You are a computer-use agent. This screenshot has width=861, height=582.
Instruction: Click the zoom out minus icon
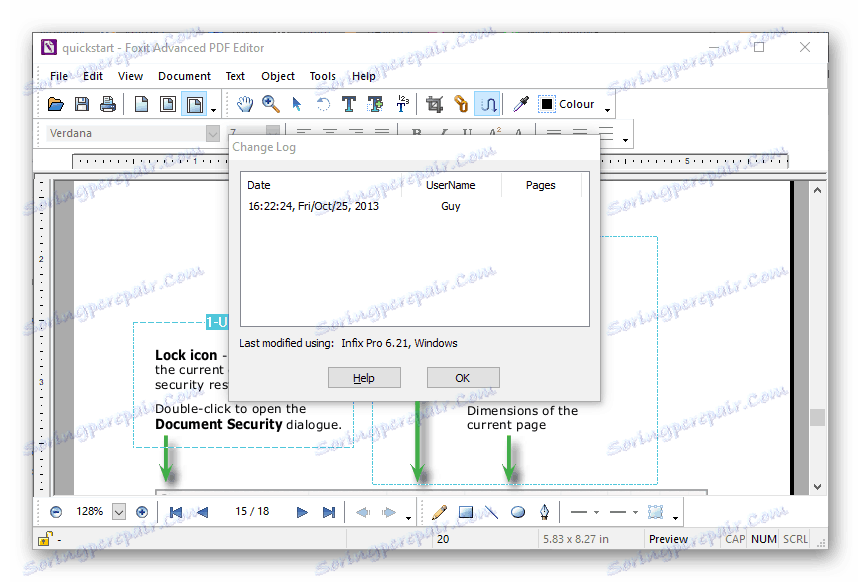point(56,512)
